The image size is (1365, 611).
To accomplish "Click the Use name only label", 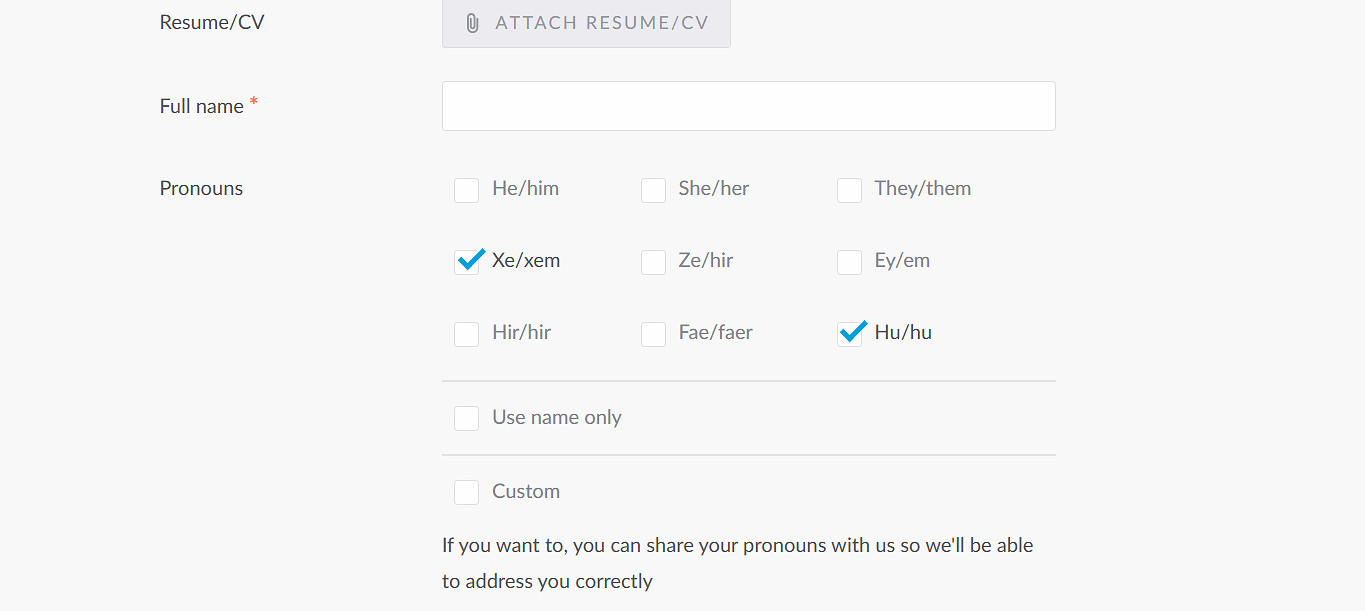I will (x=556, y=418).
